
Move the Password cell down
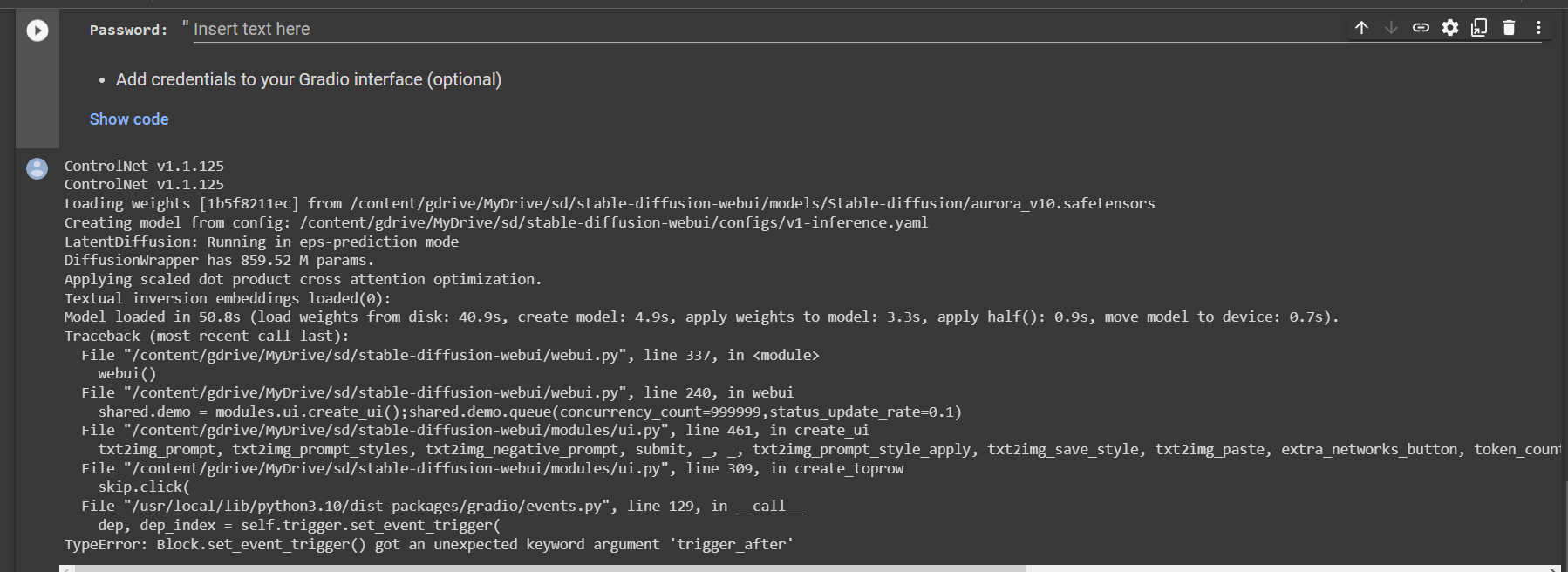1390,27
